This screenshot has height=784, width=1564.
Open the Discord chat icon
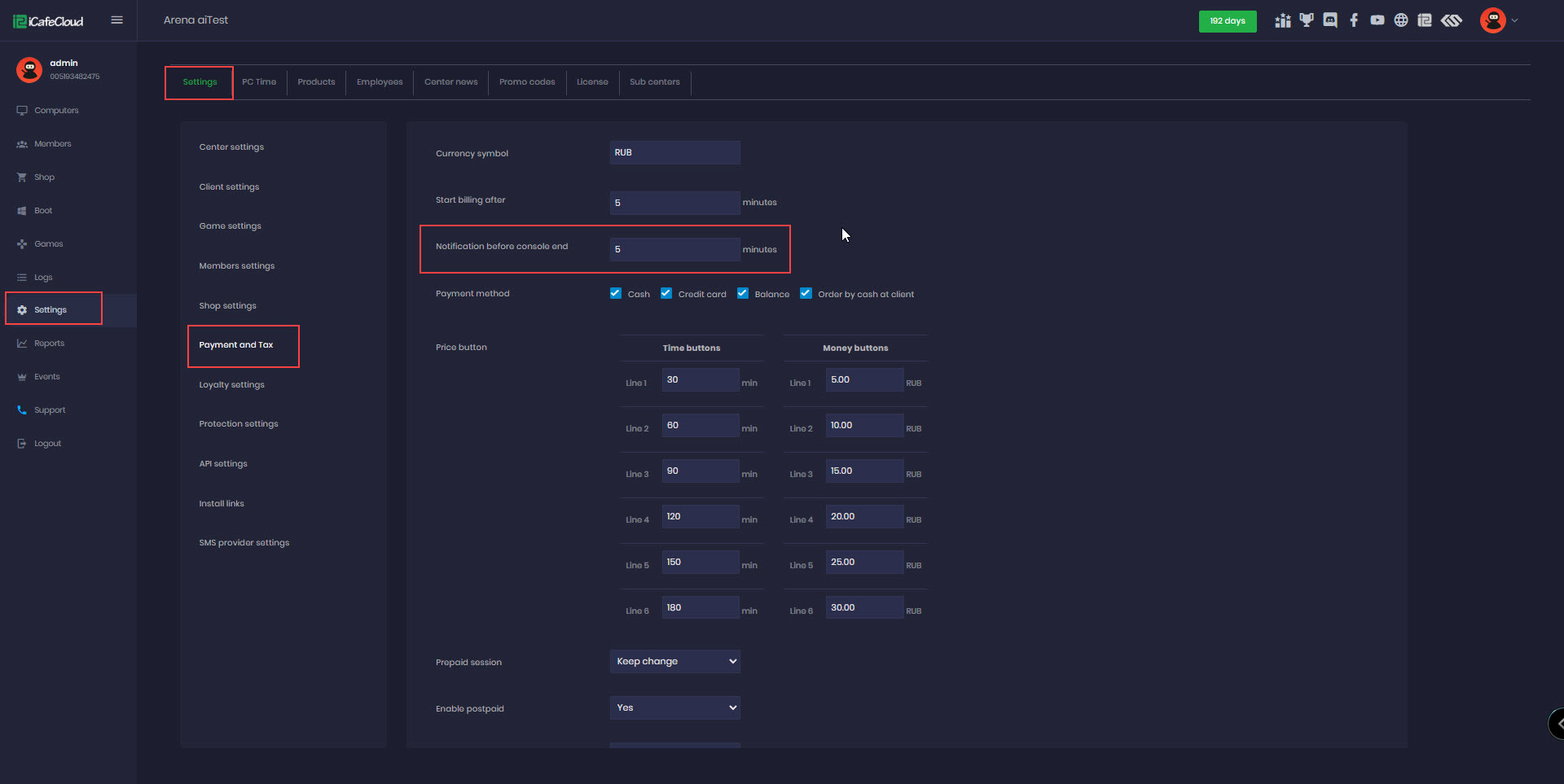(1330, 20)
